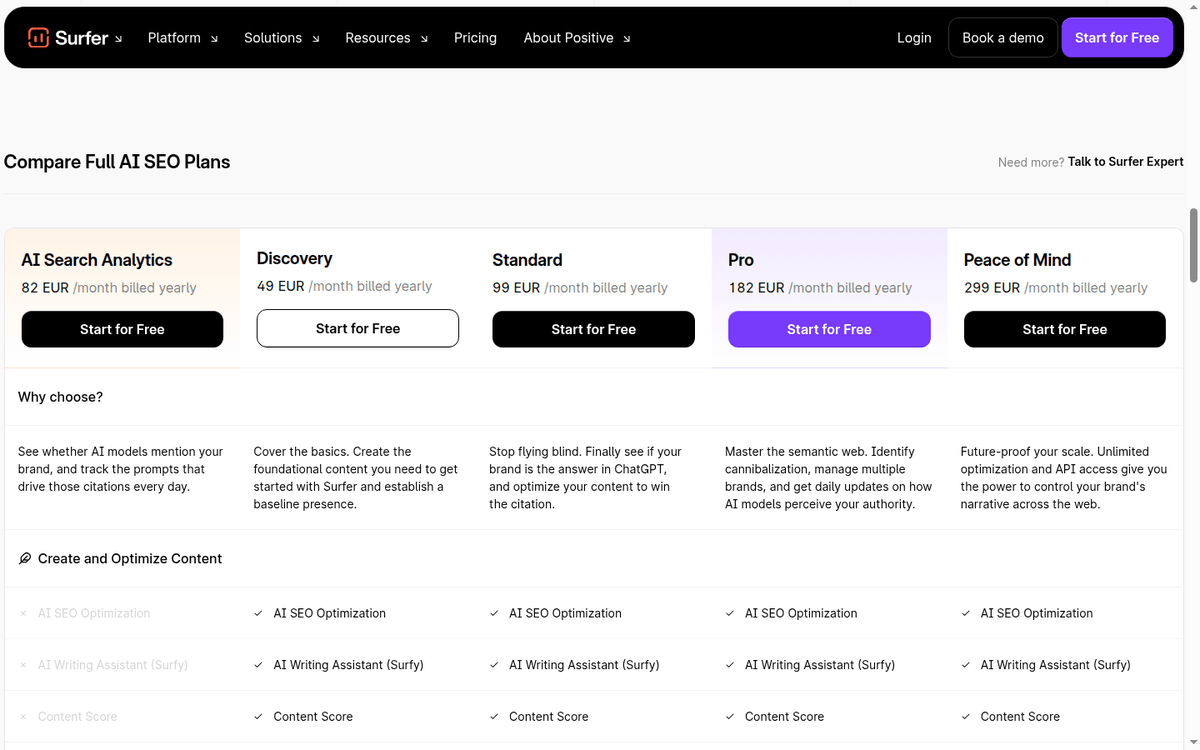This screenshot has height=750, width=1200.
Task: Click the Compare Full AI SEO Plans heading
Action: [x=117, y=162]
